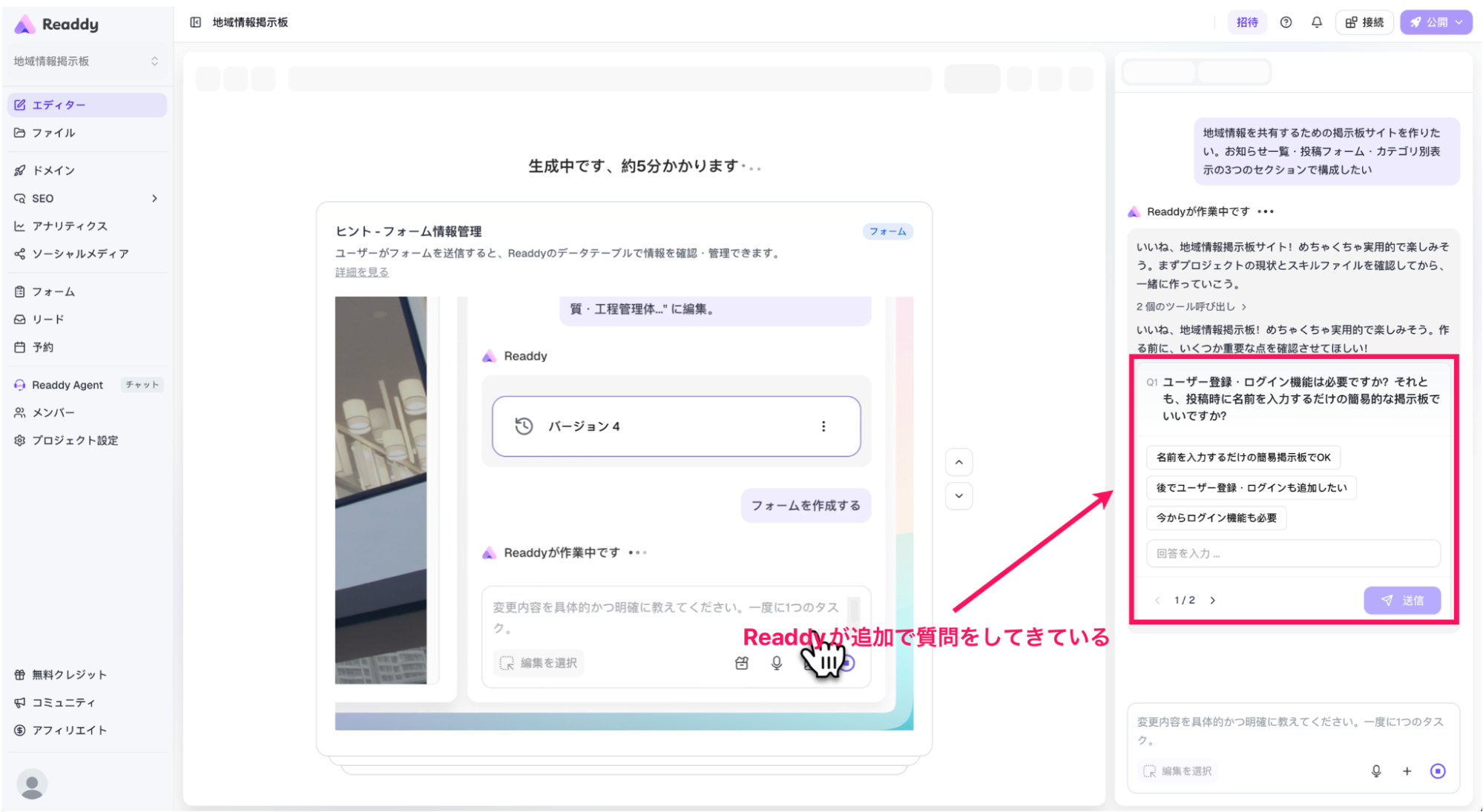The image size is (1483, 812).
Task: Click the 招待 invite button
Action: coord(1247,22)
